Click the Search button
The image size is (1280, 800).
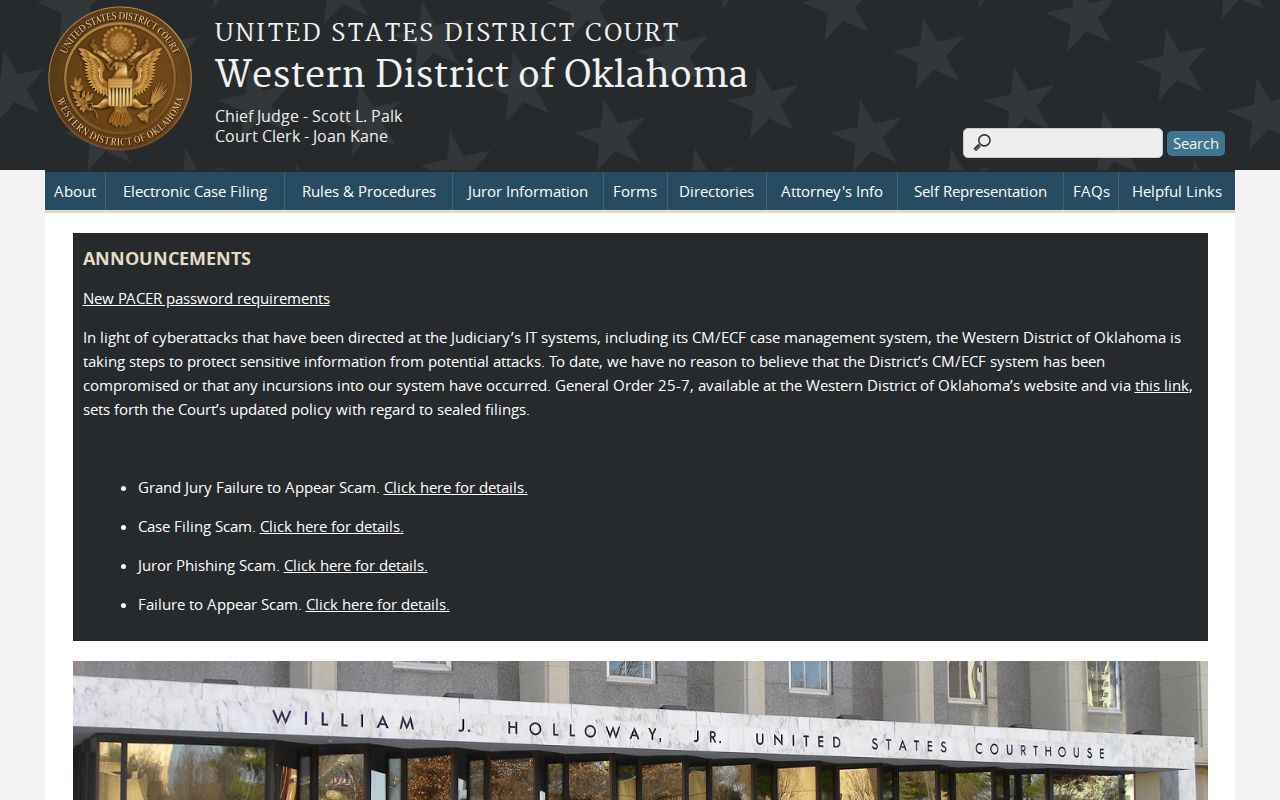(1195, 143)
